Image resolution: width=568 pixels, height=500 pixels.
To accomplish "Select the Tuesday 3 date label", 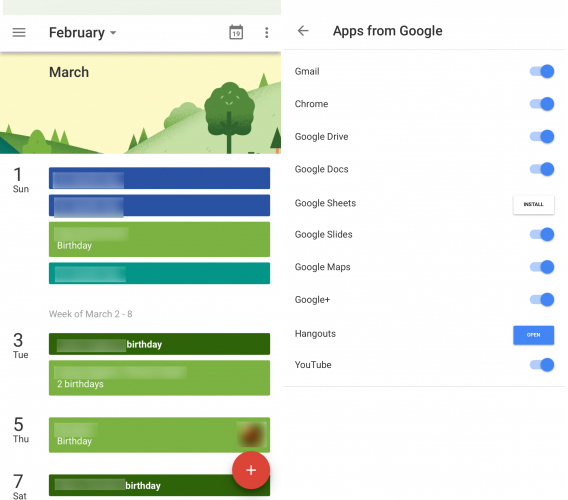I will [20, 346].
